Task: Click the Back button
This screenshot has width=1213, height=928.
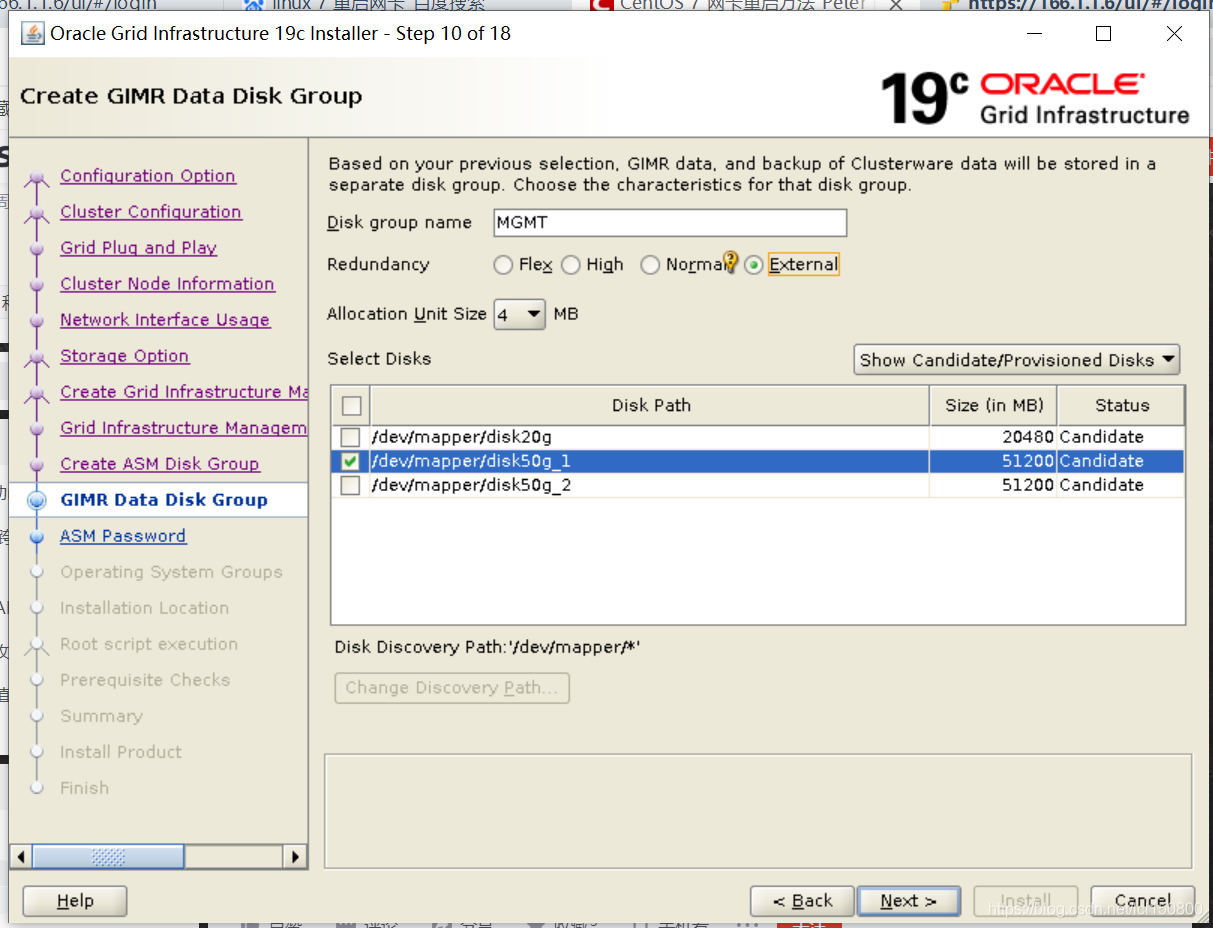Action: (802, 901)
